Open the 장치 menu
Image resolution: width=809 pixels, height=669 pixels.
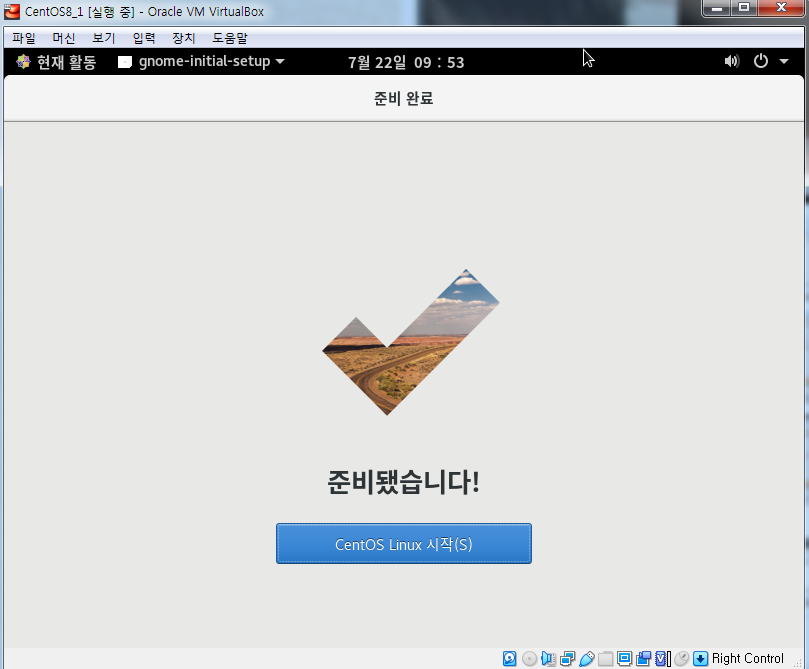pos(183,38)
